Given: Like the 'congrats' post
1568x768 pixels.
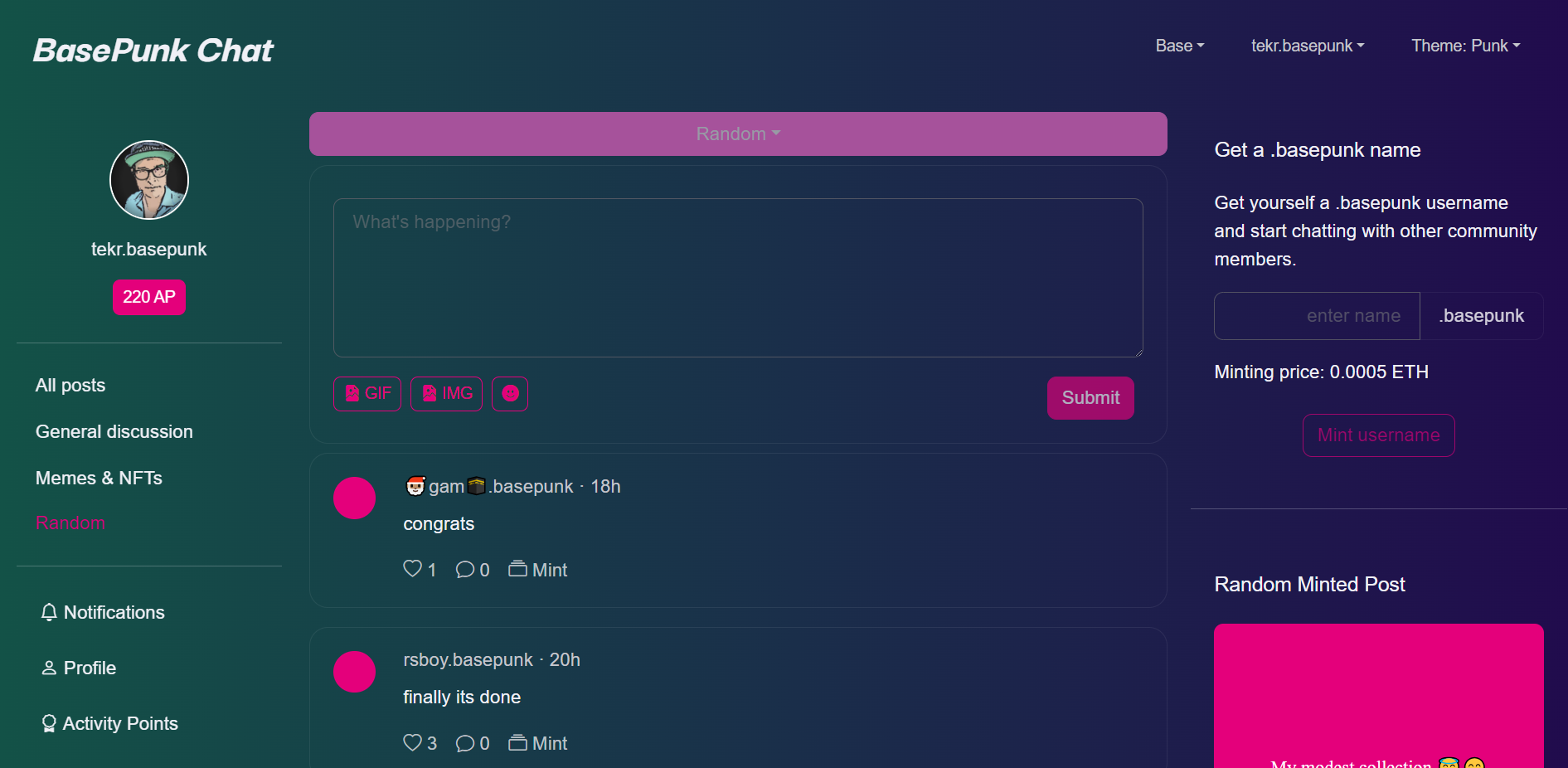Looking at the screenshot, I should coord(420,569).
